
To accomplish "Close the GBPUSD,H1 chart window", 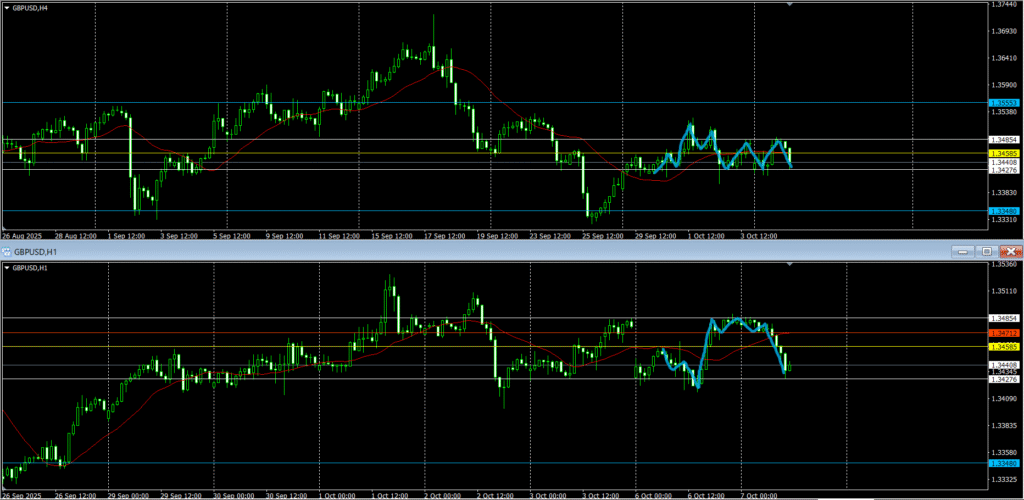I will (1011, 252).
